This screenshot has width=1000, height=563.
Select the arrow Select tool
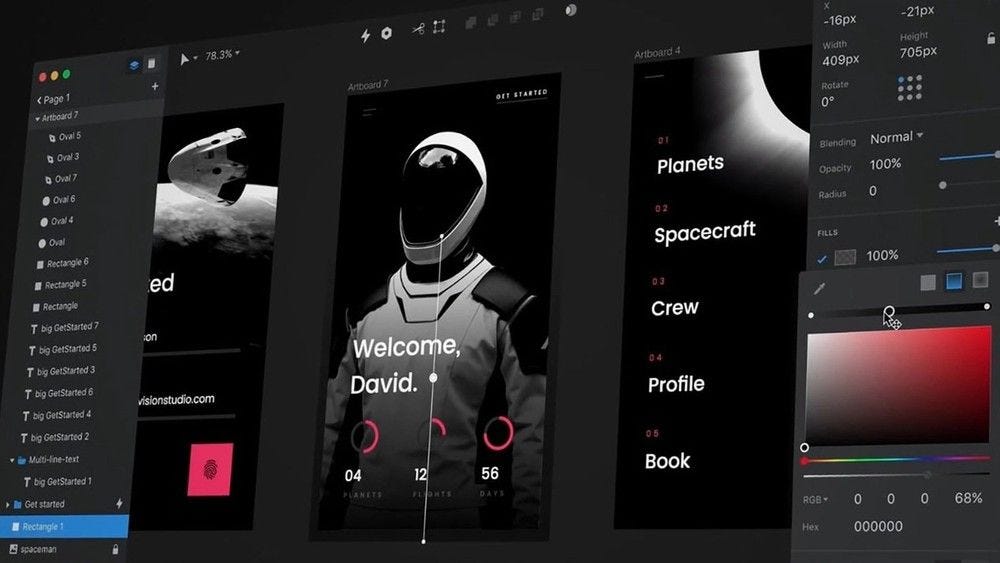(184, 59)
